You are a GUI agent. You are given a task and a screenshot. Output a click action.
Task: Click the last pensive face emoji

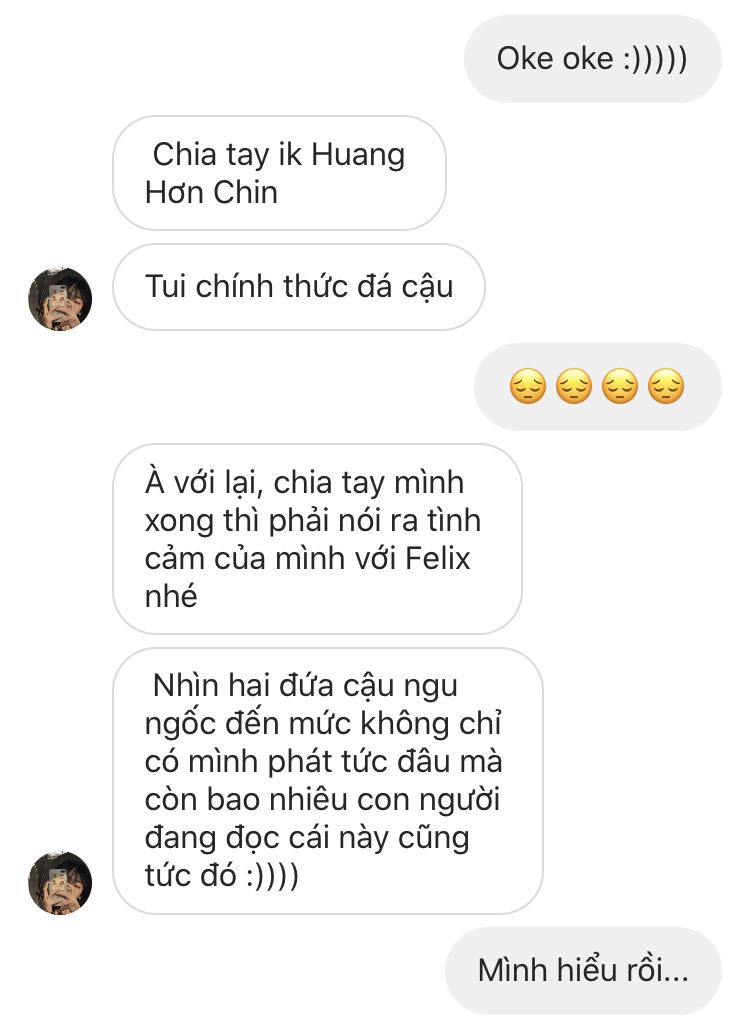[x=666, y=386]
